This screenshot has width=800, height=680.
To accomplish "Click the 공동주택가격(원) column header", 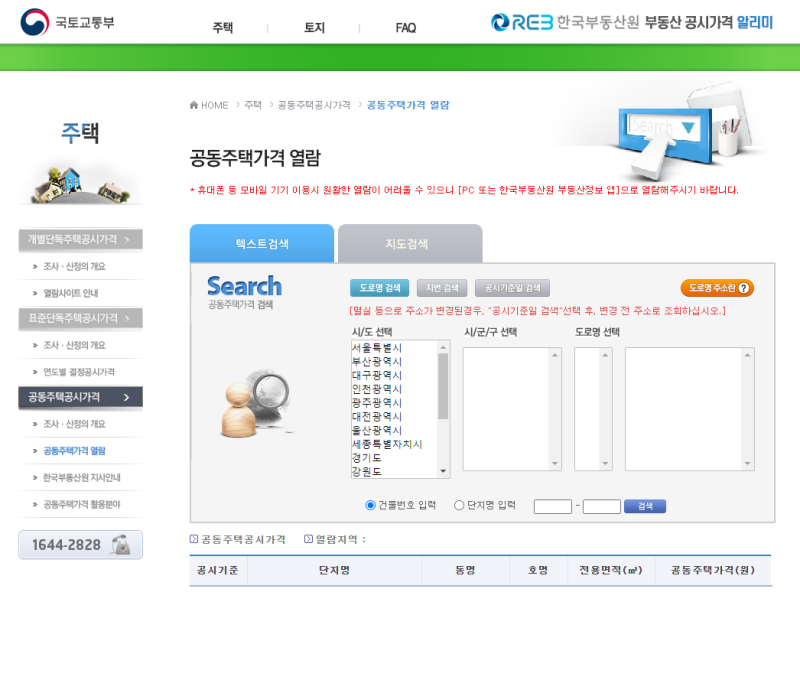I will pos(713,570).
